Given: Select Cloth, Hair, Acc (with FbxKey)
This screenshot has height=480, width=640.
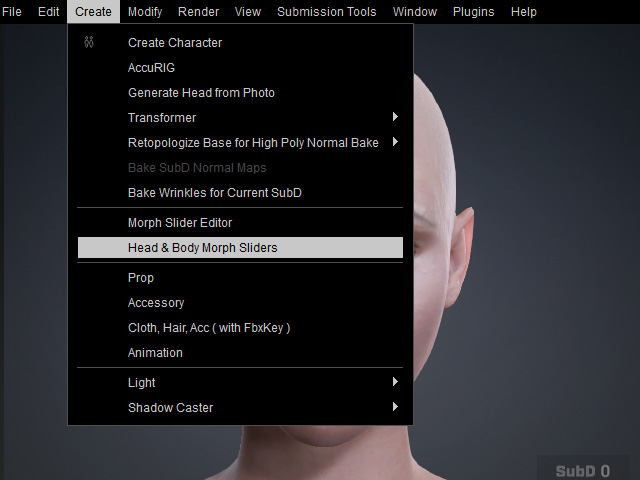Looking at the screenshot, I should pyautogui.click(x=240, y=328).
